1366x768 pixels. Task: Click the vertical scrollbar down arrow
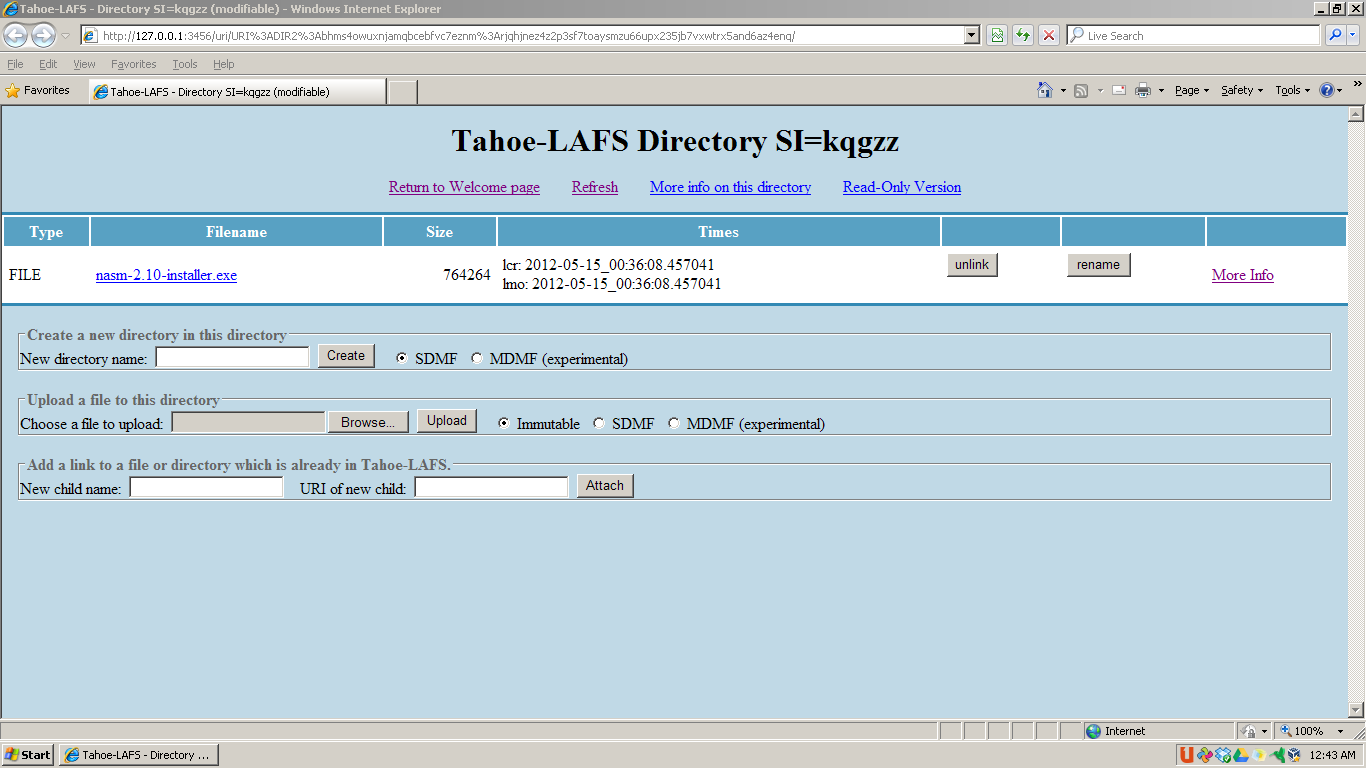click(1356, 709)
